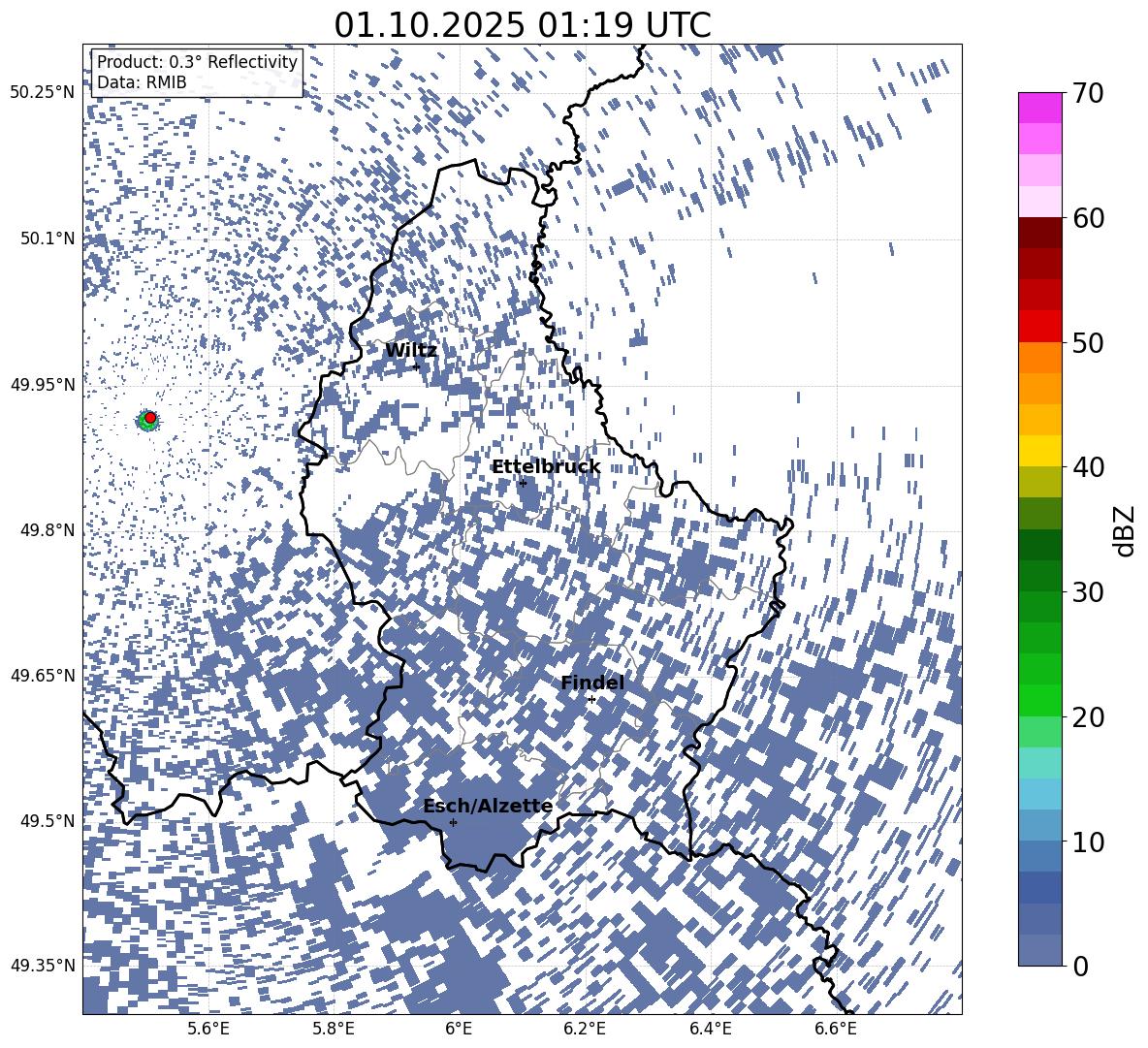Click the 20 tick label on colorbar

(1088, 717)
